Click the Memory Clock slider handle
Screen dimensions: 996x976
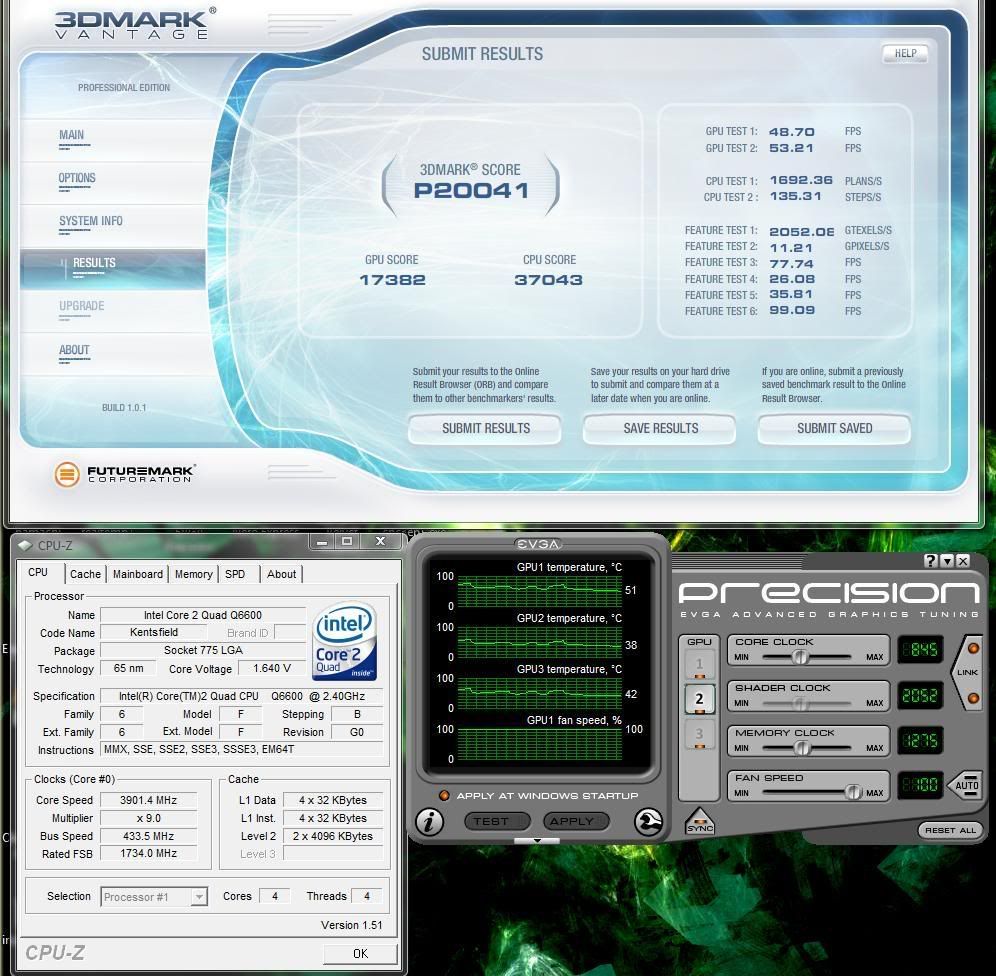coord(802,748)
